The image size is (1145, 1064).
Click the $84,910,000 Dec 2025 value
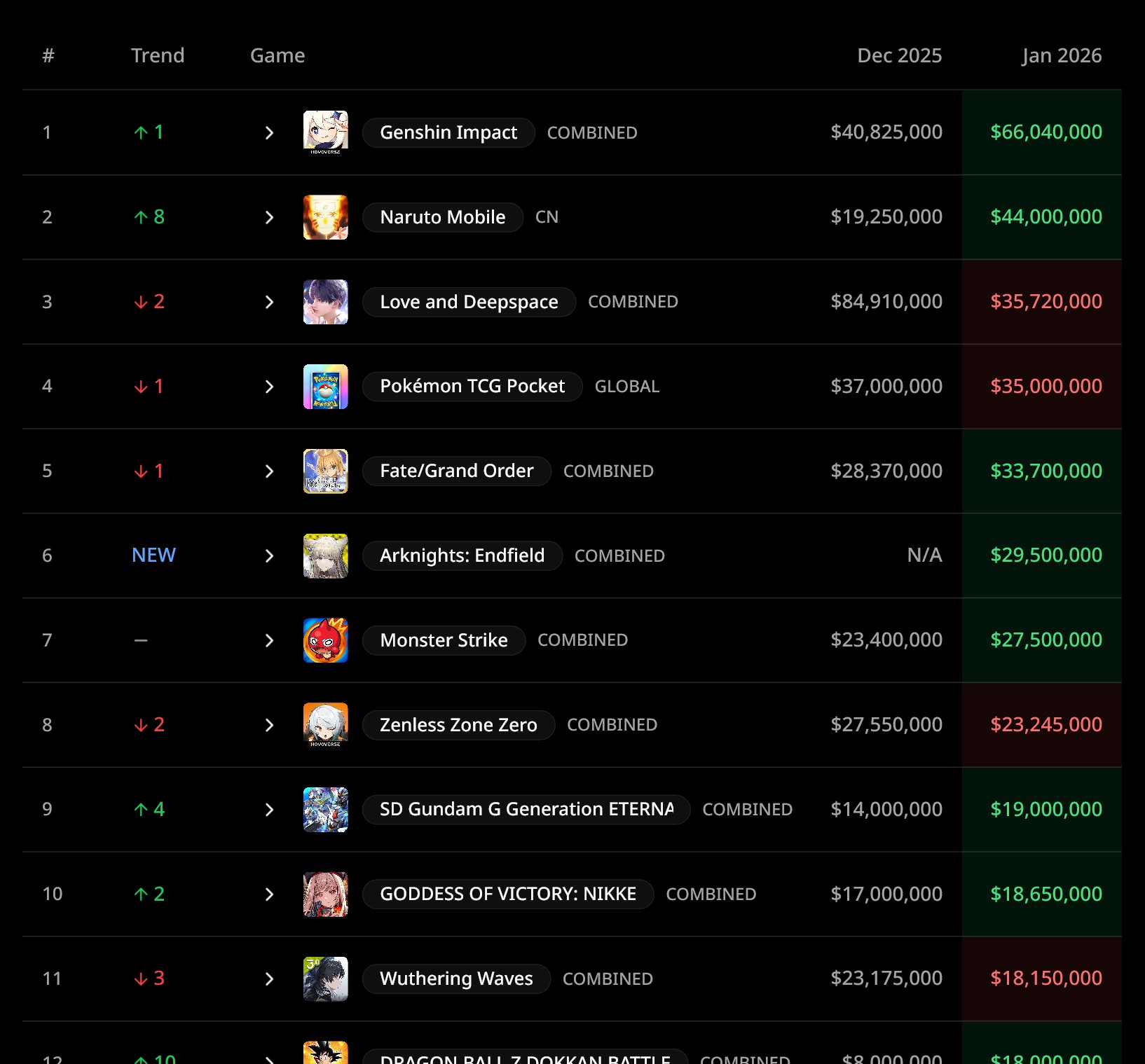(886, 302)
